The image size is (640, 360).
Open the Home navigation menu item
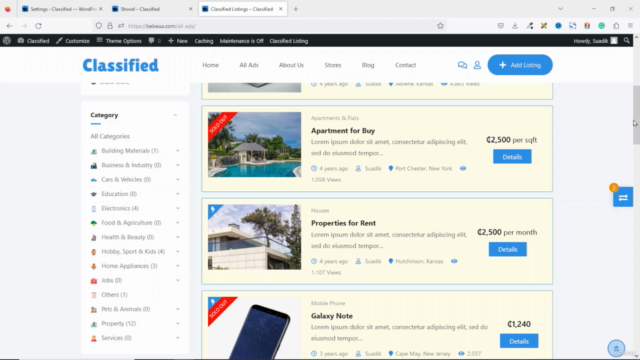click(210, 65)
